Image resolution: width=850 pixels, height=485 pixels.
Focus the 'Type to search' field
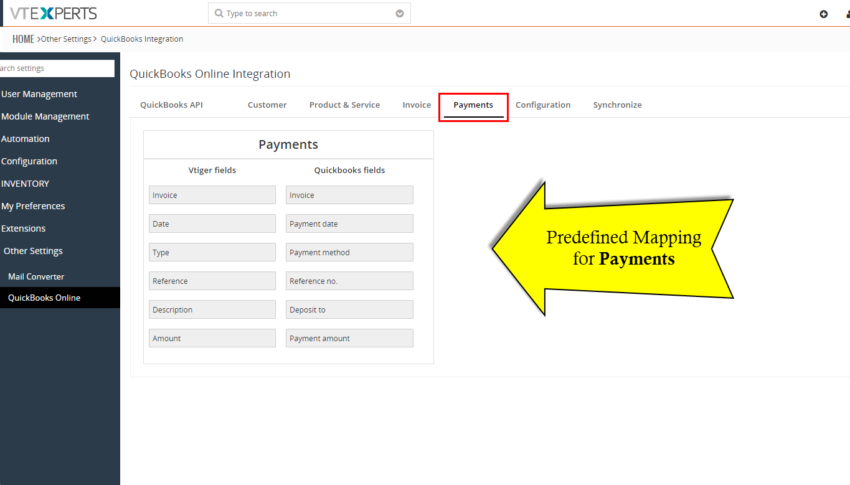coord(309,13)
